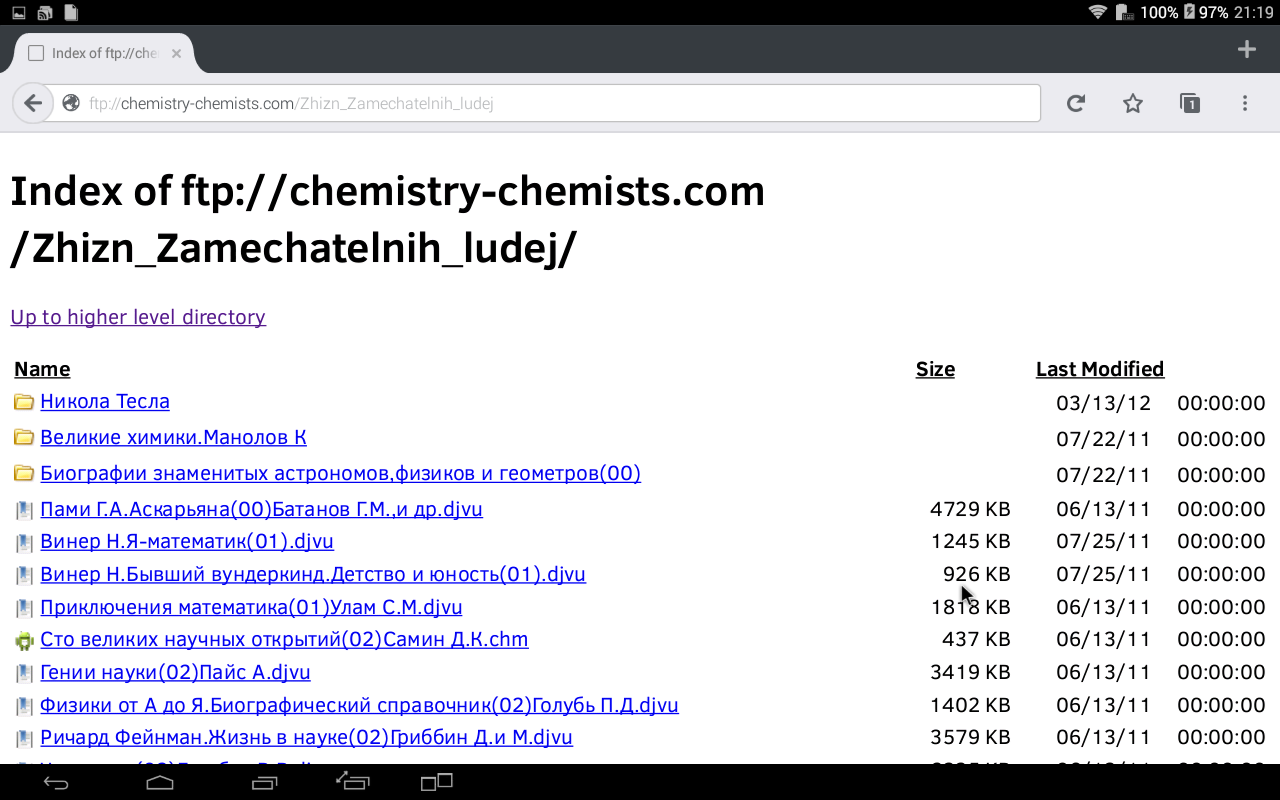1280x800 pixels.
Task: Sort listing by Last Modified header
Action: (x=1099, y=369)
